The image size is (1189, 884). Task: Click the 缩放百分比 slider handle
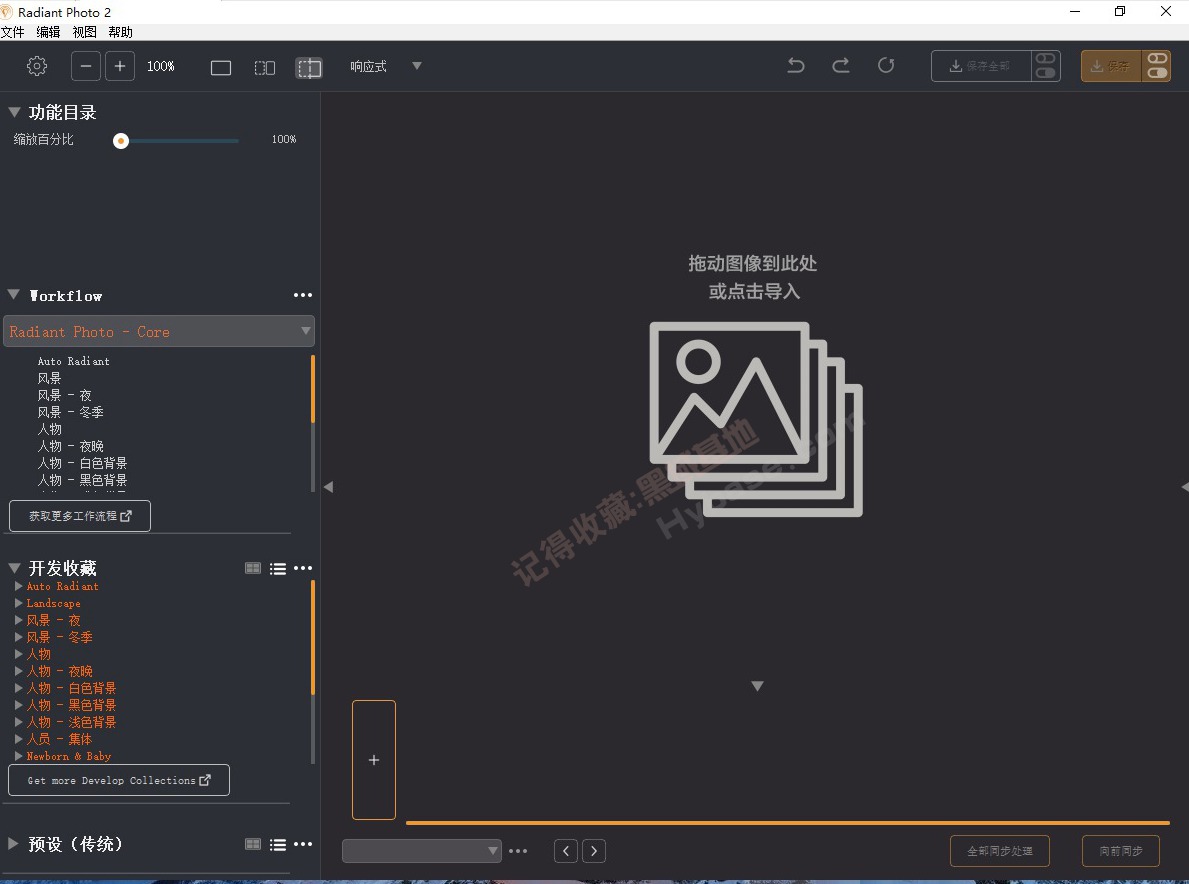(121, 141)
